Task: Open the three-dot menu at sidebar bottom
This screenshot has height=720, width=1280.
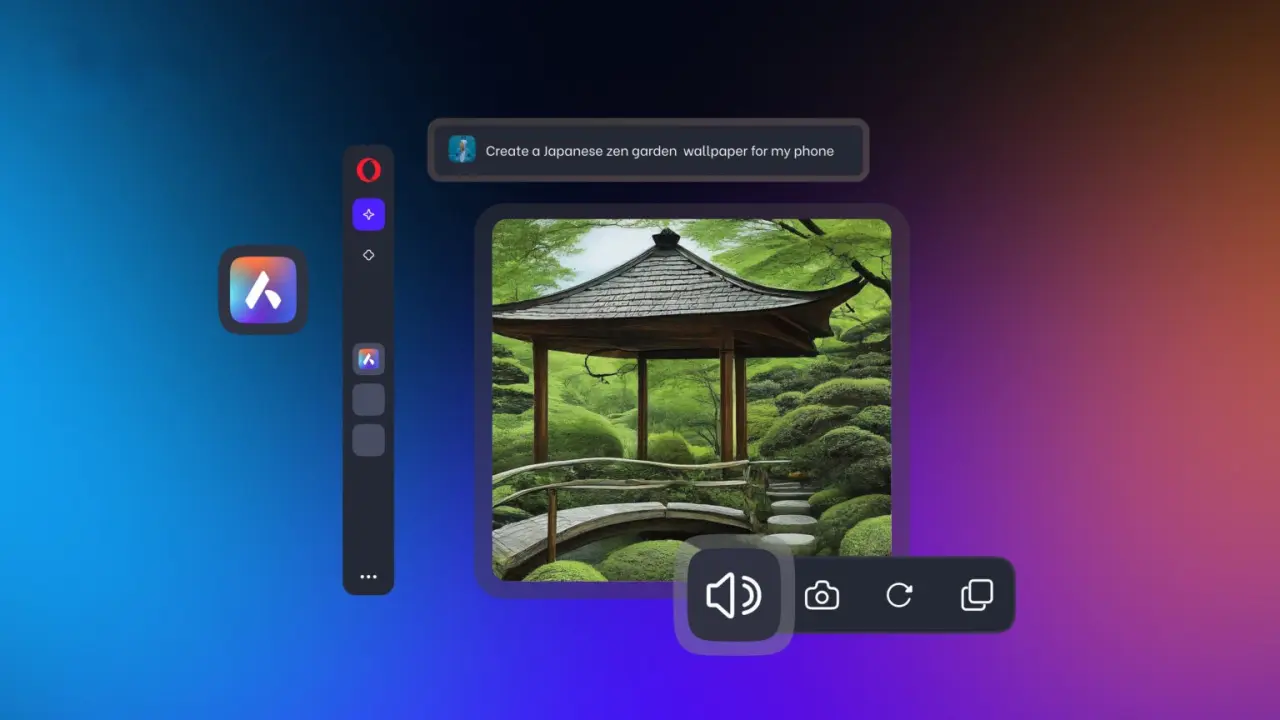Action: coord(368,577)
